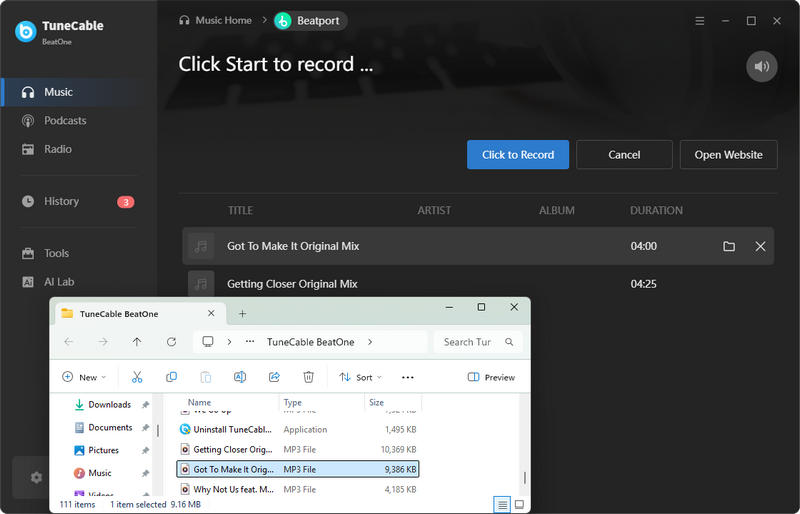Open the Sort dropdown
The width and height of the screenshot is (800, 514).
360,377
